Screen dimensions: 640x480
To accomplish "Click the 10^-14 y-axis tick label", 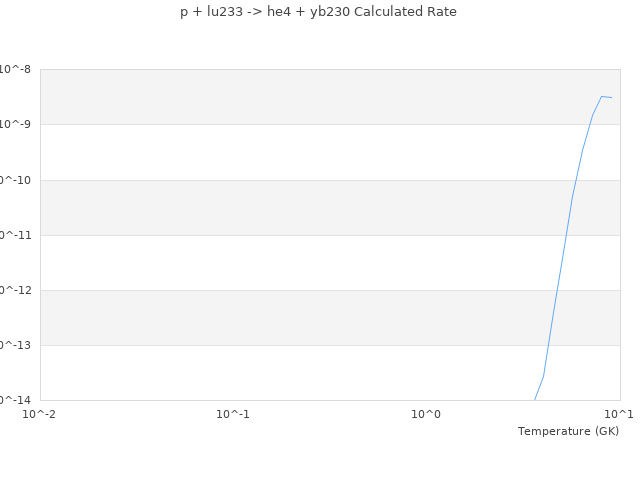I will click(x=14, y=400).
